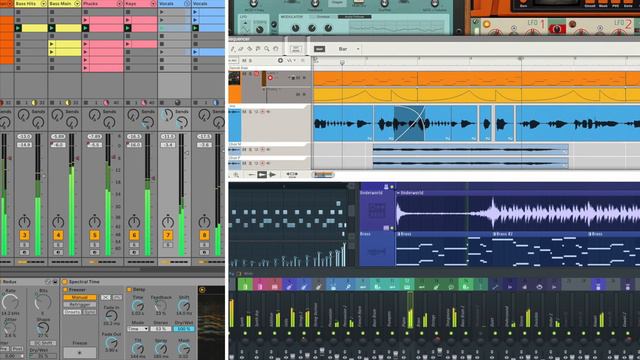Toggle track 7 activator button
Image resolution: width=640 pixels, height=360 pixels.
pyautogui.click(x=168, y=235)
